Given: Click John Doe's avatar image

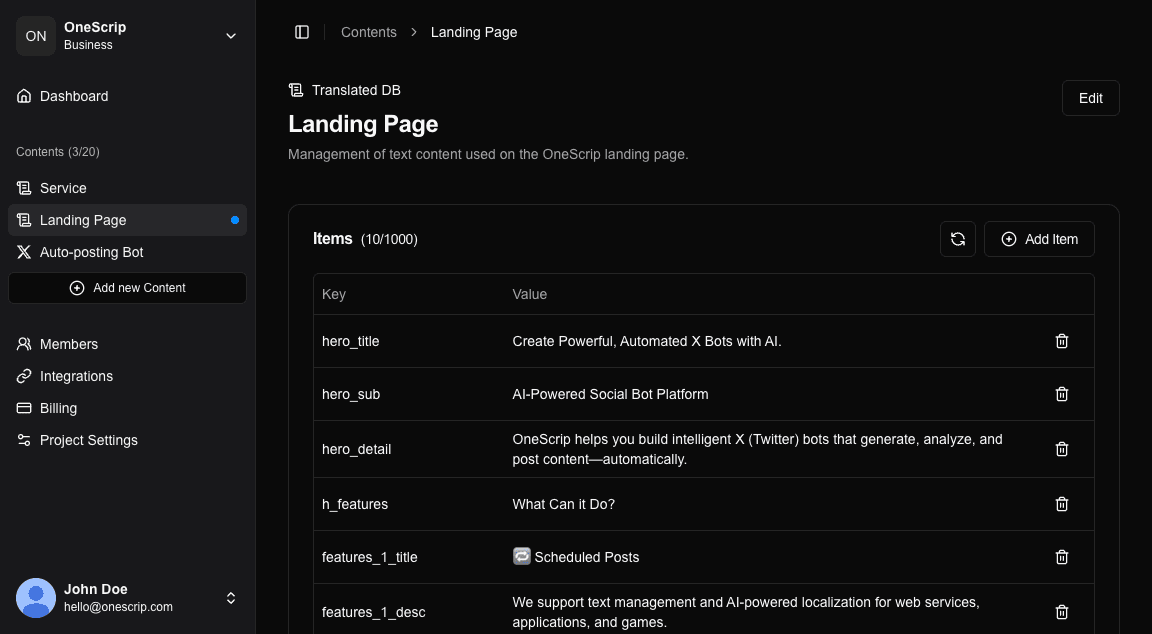Looking at the screenshot, I should pos(36,598).
